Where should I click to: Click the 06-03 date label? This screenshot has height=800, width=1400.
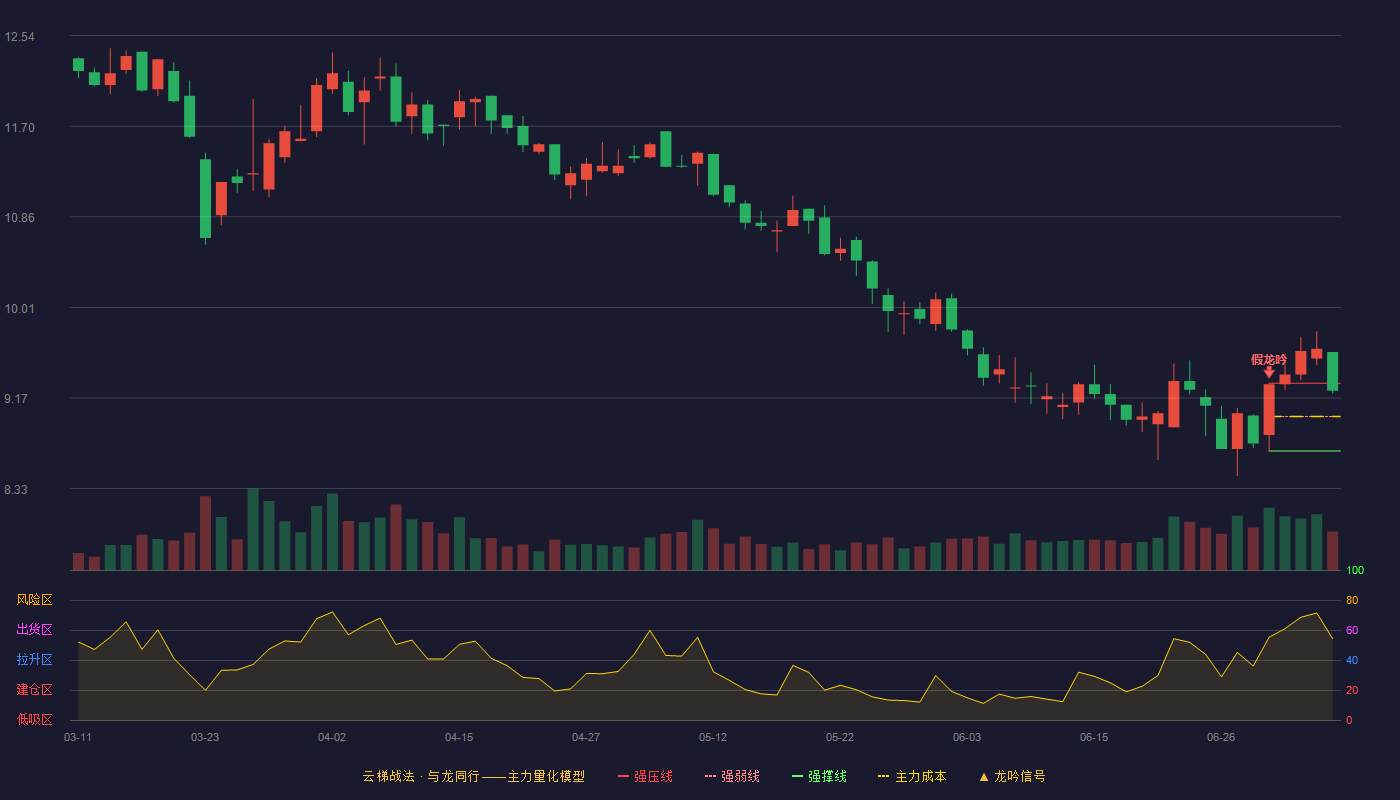tap(967, 737)
